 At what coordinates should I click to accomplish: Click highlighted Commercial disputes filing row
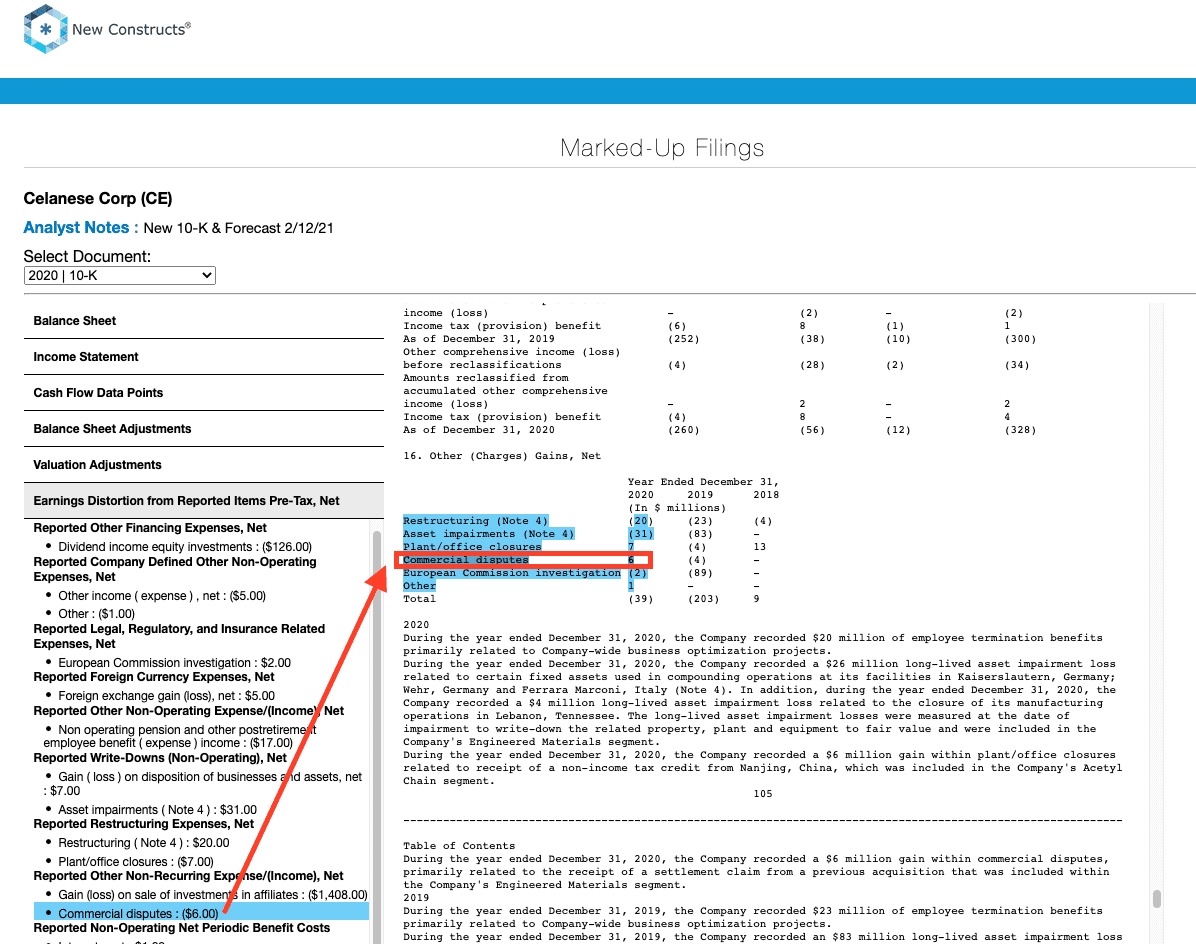coord(465,560)
